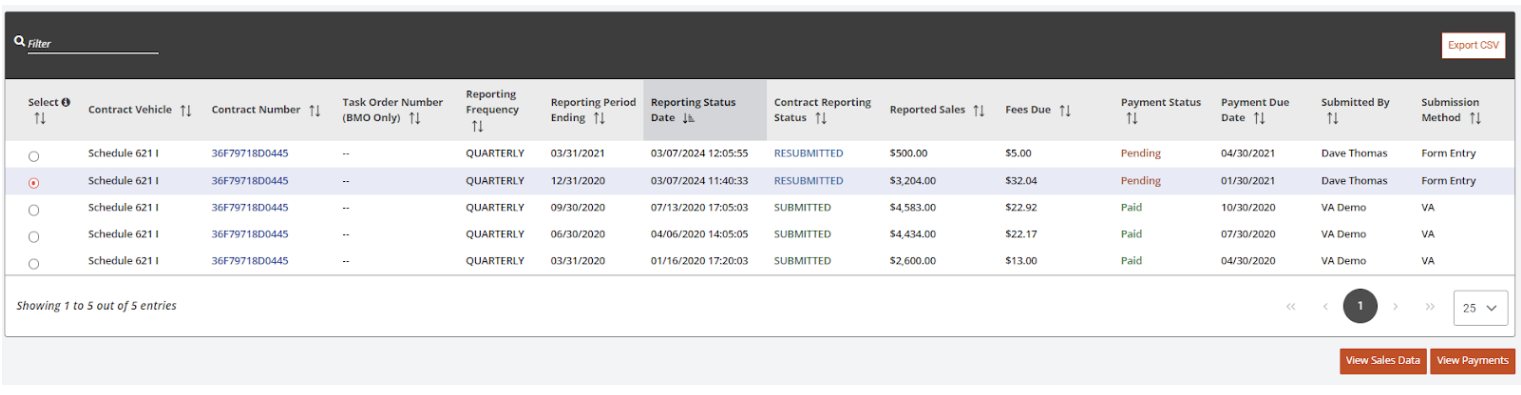Viewport: 1521px width, 395px height.
Task: Sort by Contract Number column arrows
Action: pos(315,110)
